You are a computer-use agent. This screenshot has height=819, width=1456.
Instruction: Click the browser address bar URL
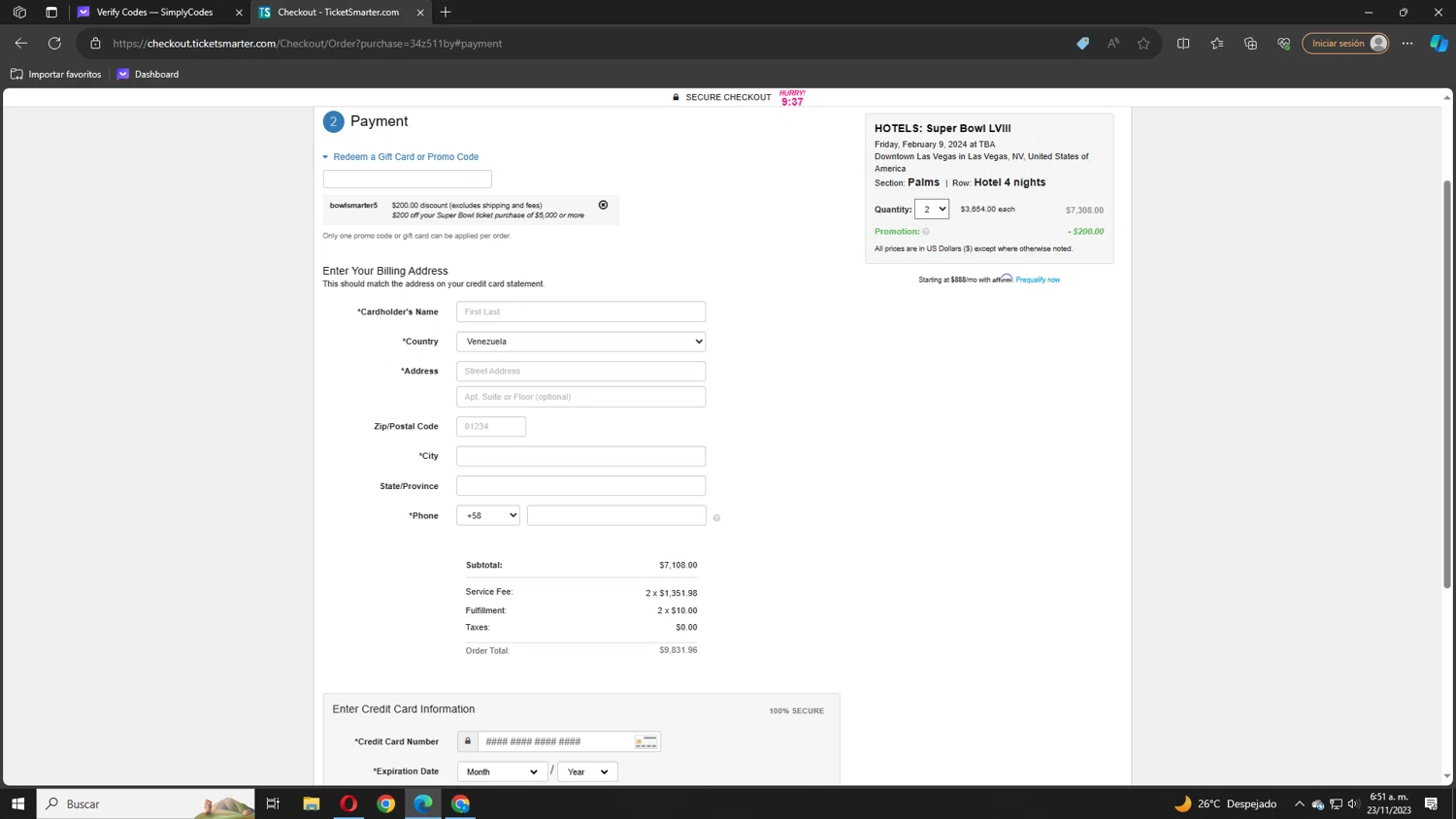[307, 44]
